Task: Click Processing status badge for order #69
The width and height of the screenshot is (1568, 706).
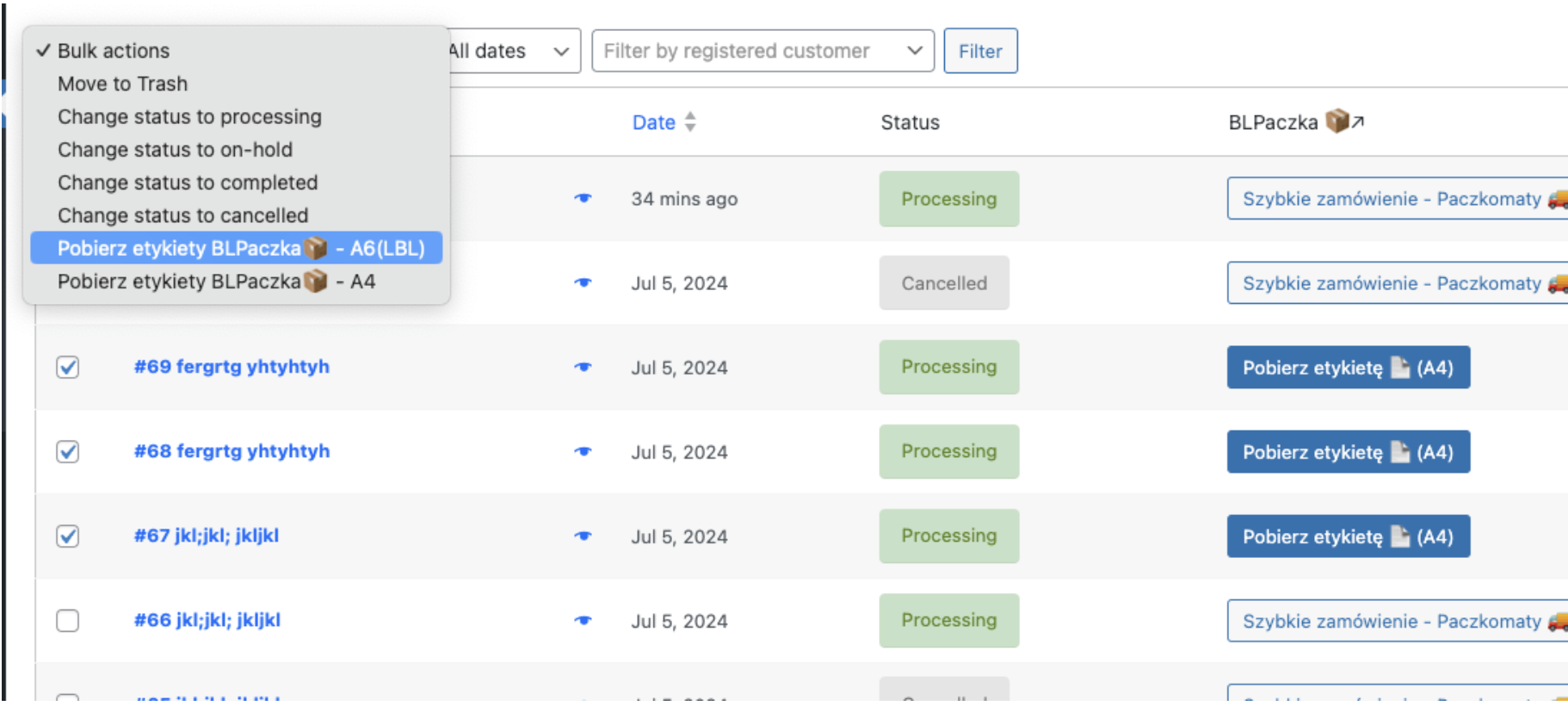Action: (x=949, y=367)
